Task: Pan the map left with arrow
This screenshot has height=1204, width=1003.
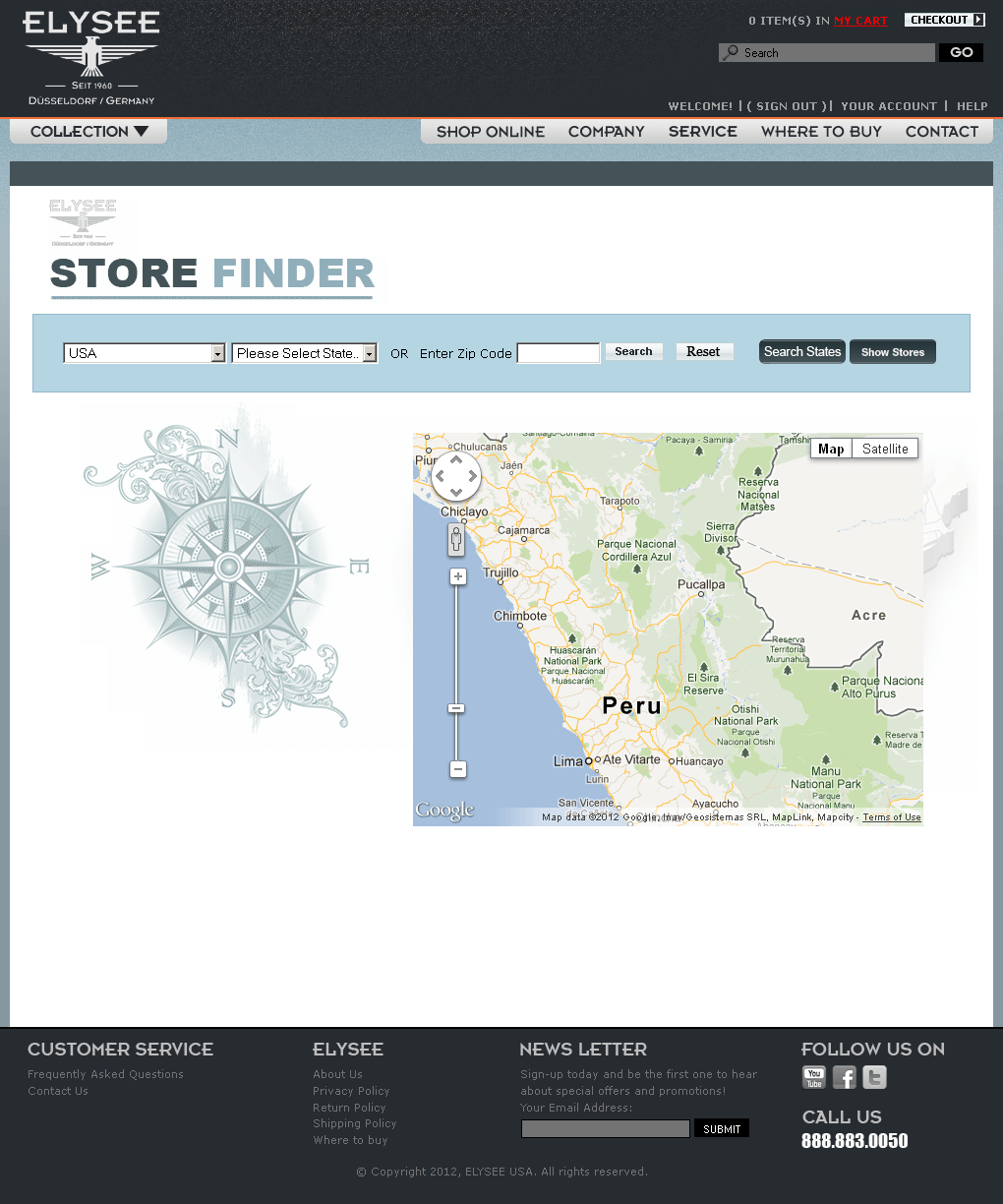Action: pyautogui.click(x=440, y=476)
